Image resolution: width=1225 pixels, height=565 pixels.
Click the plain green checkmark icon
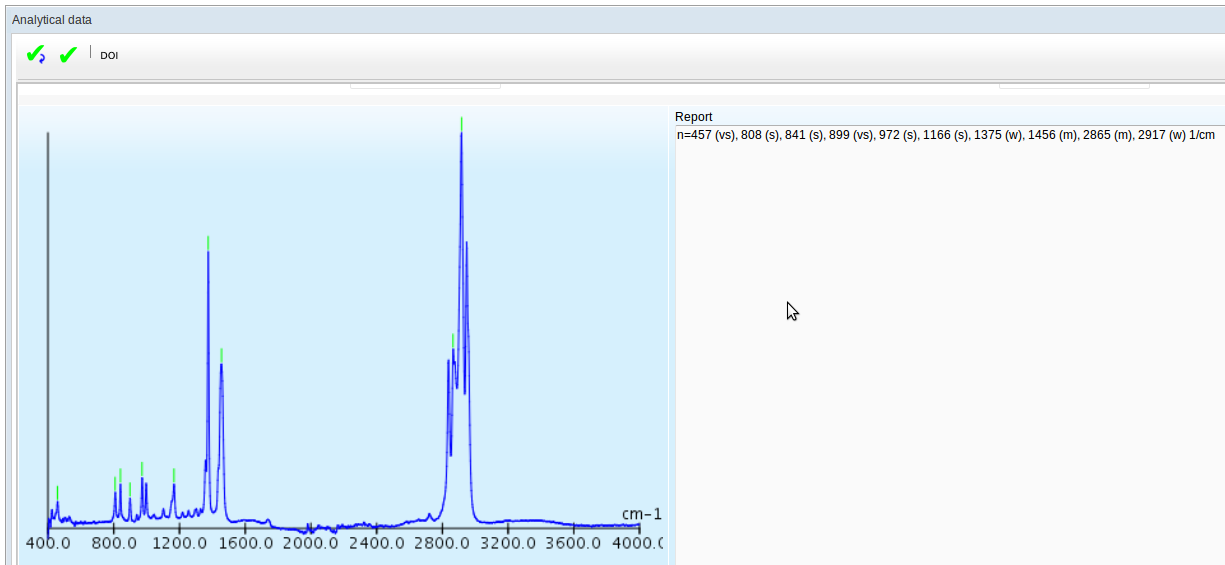[x=68, y=55]
